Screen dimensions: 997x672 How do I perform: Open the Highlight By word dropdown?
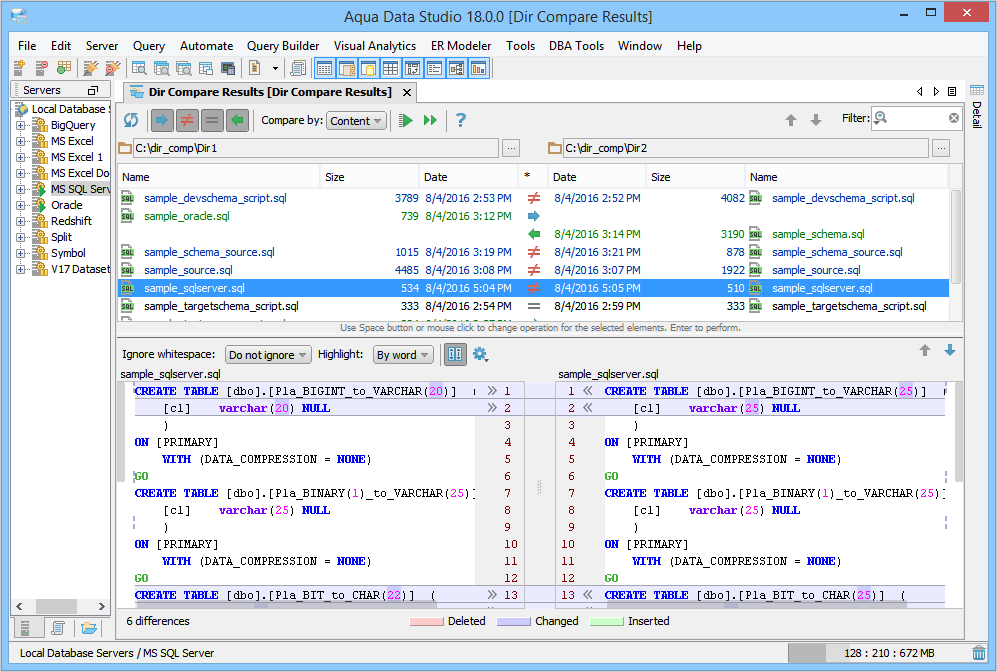pyautogui.click(x=403, y=355)
